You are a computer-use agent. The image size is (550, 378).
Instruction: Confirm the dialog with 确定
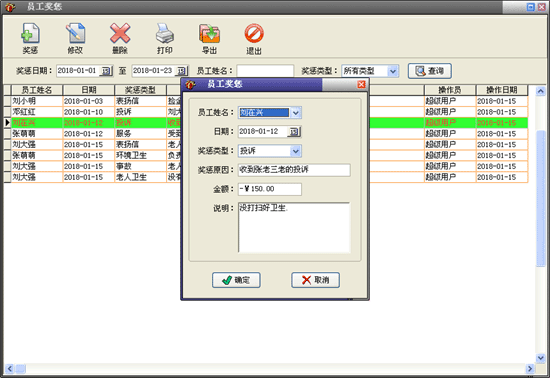pyautogui.click(x=236, y=280)
